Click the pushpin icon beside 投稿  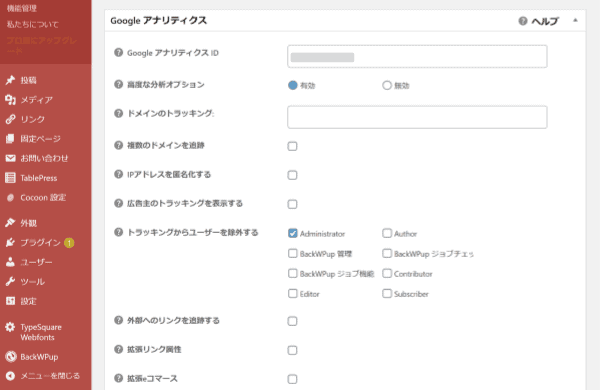[10, 80]
